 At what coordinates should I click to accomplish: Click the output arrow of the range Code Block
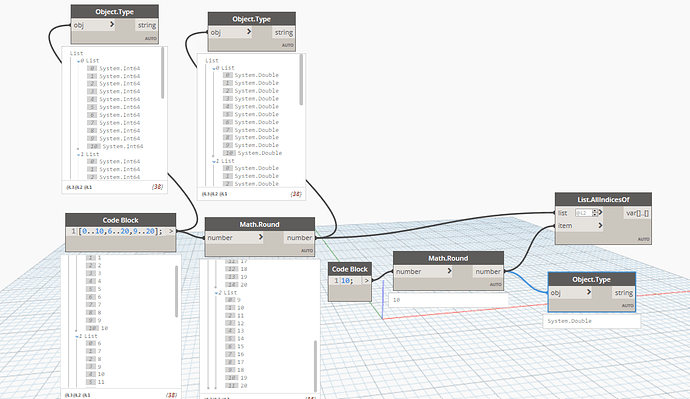pyautogui.click(x=171, y=231)
